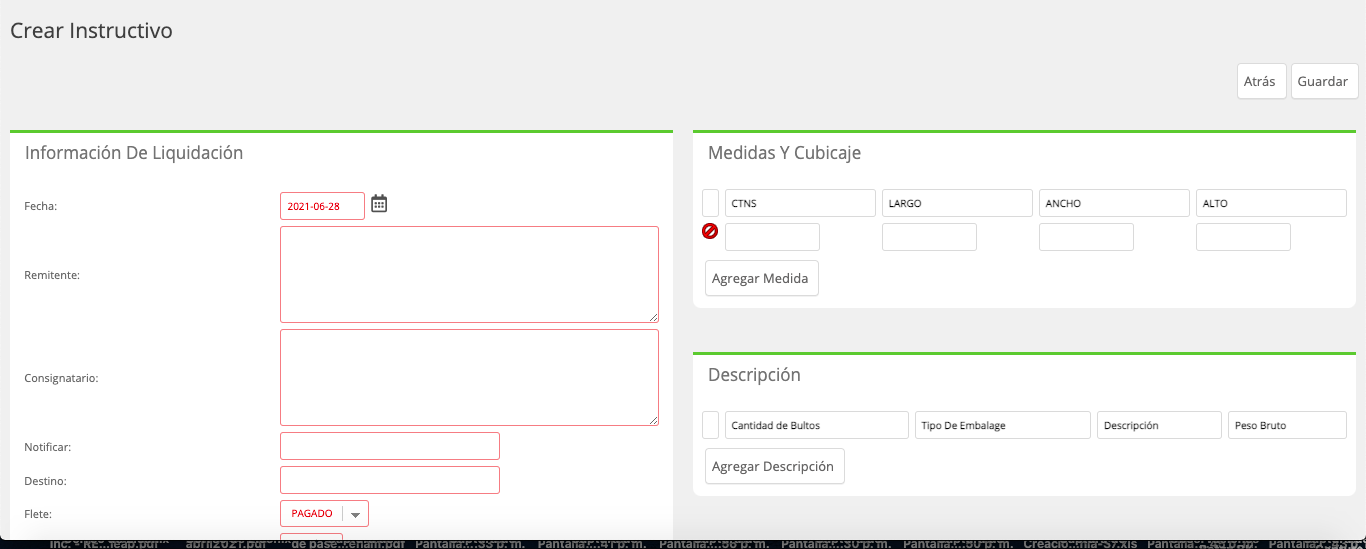
Task: Click the Información De Liquidación title
Action: click(134, 153)
